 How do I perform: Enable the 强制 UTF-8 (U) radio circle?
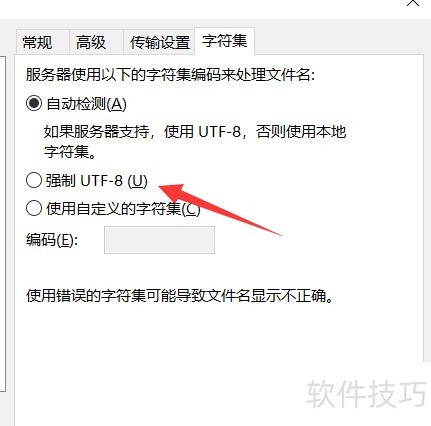tap(34, 180)
